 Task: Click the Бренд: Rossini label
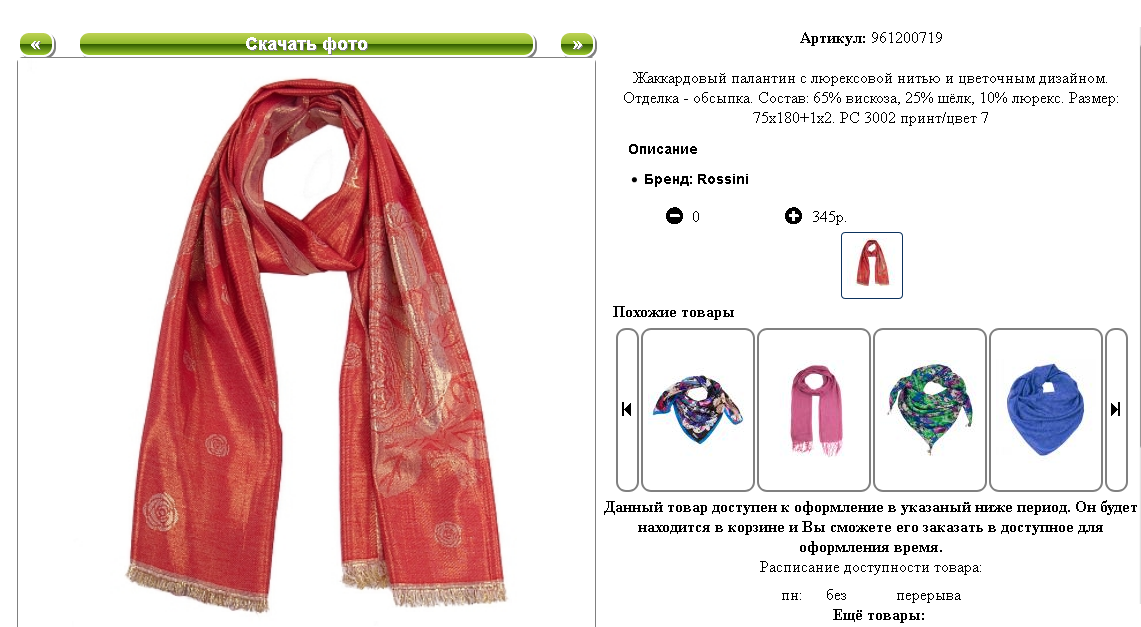coord(696,179)
